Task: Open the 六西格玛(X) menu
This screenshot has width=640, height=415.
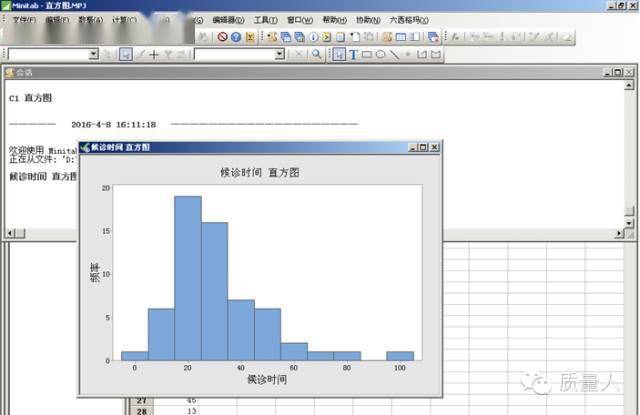Action: pyautogui.click(x=409, y=20)
